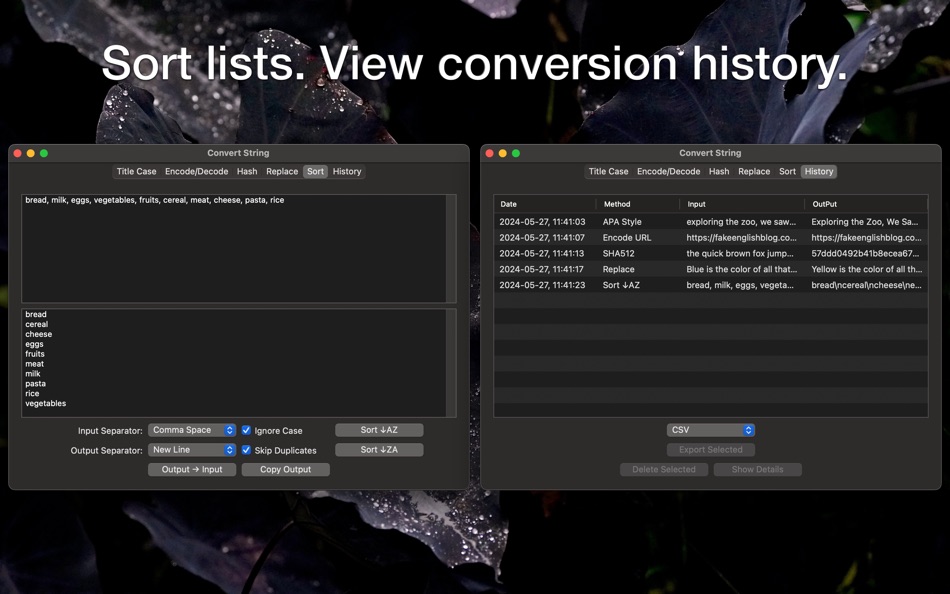Switch to Sort tab in right window
Image resolution: width=950 pixels, height=594 pixels.
(x=788, y=172)
